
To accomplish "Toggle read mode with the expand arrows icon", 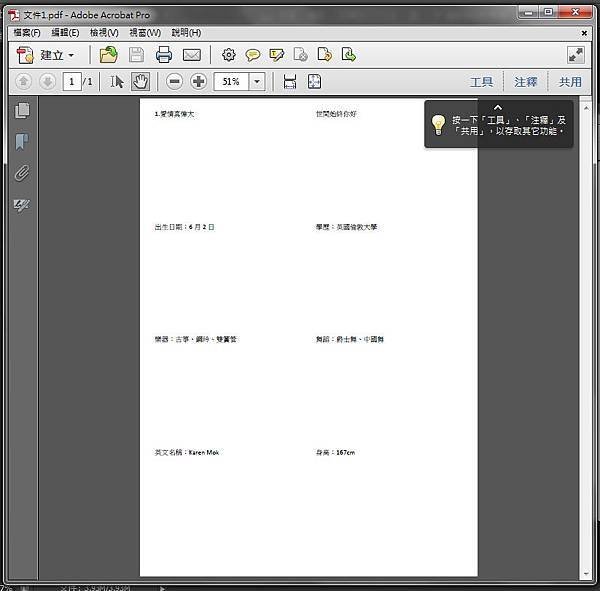I will click(576, 55).
